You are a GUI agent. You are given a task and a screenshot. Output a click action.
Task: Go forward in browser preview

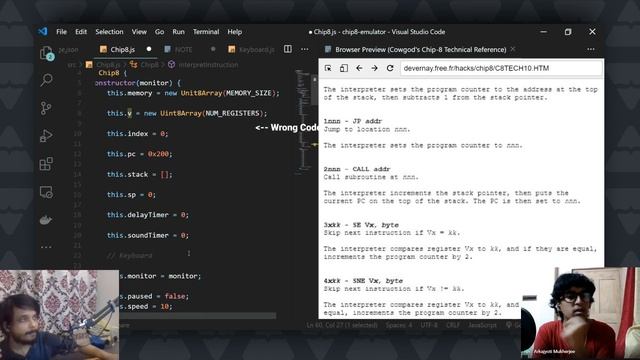click(374, 68)
